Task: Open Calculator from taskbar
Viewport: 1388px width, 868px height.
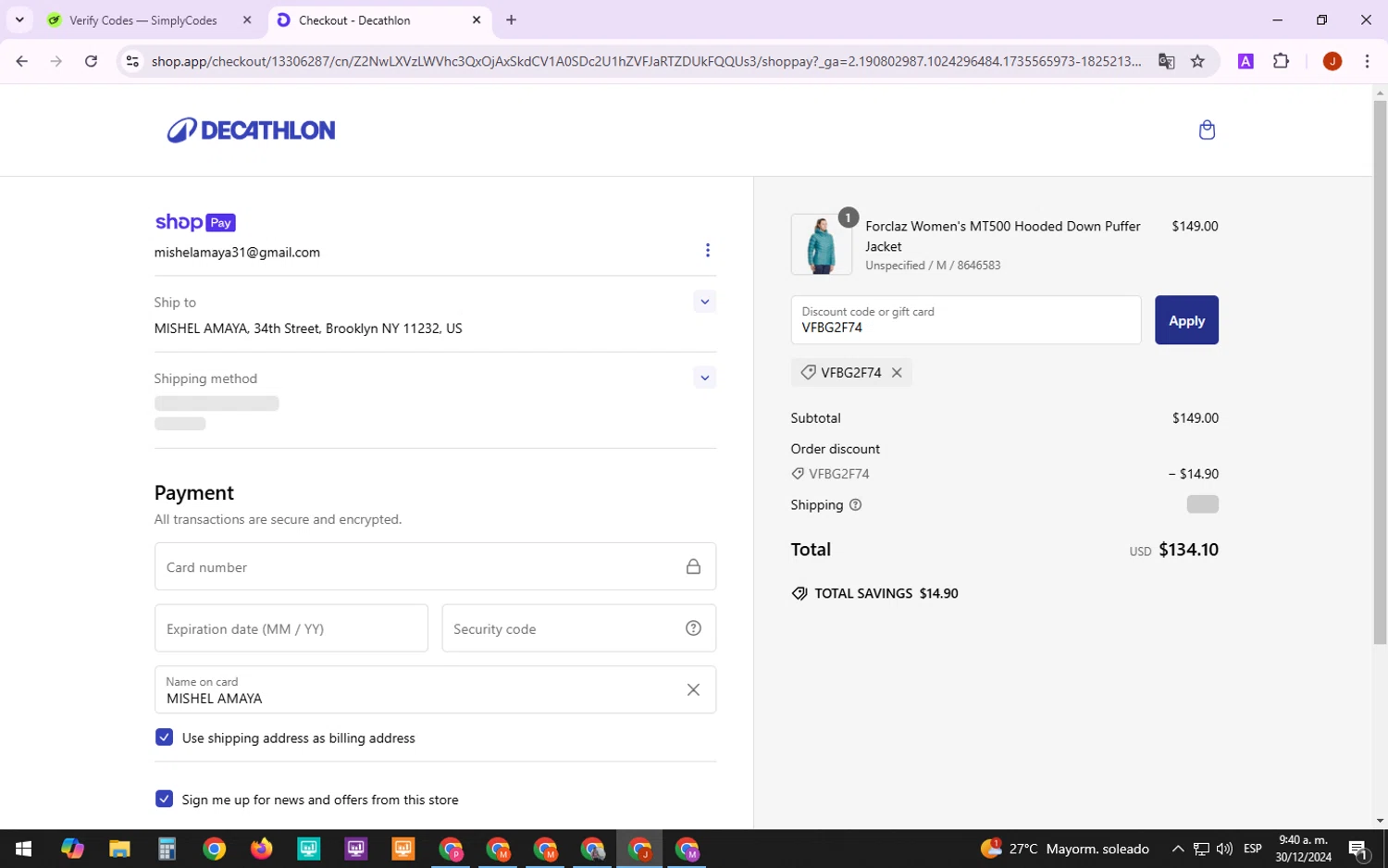Action: click(x=167, y=849)
